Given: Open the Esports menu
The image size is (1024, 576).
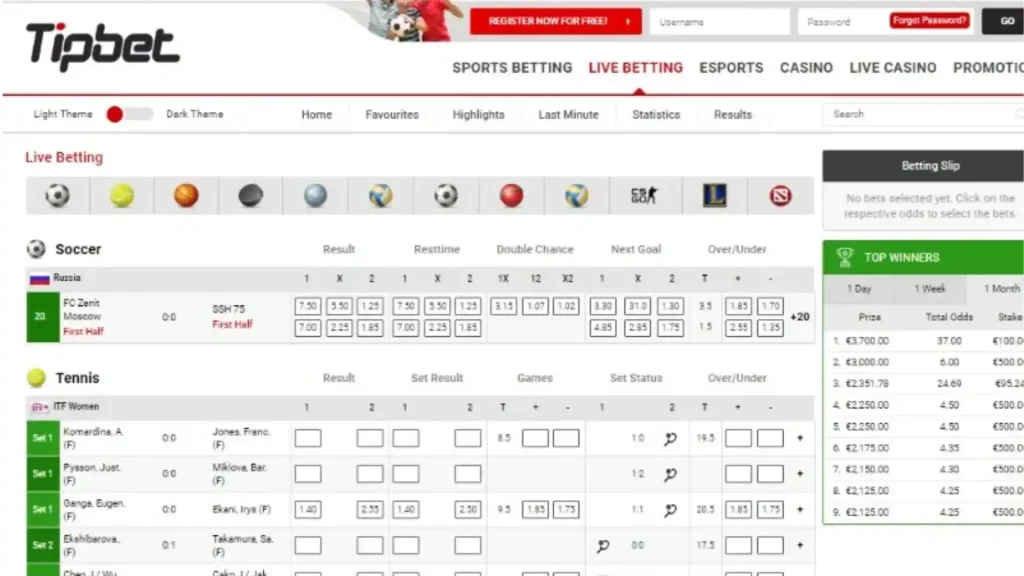Looking at the screenshot, I should tap(731, 68).
